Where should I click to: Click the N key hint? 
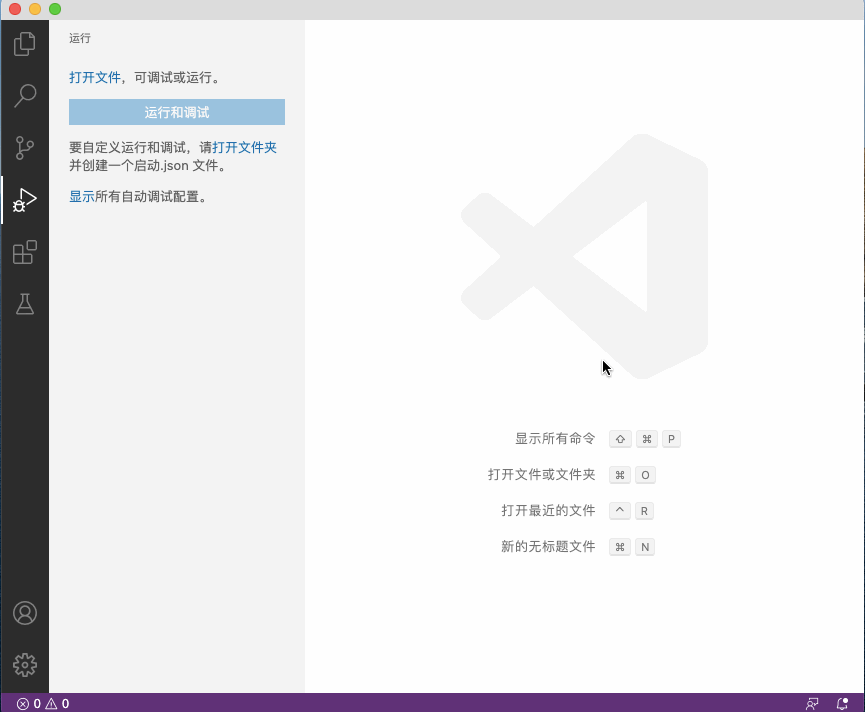coord(645,547)
